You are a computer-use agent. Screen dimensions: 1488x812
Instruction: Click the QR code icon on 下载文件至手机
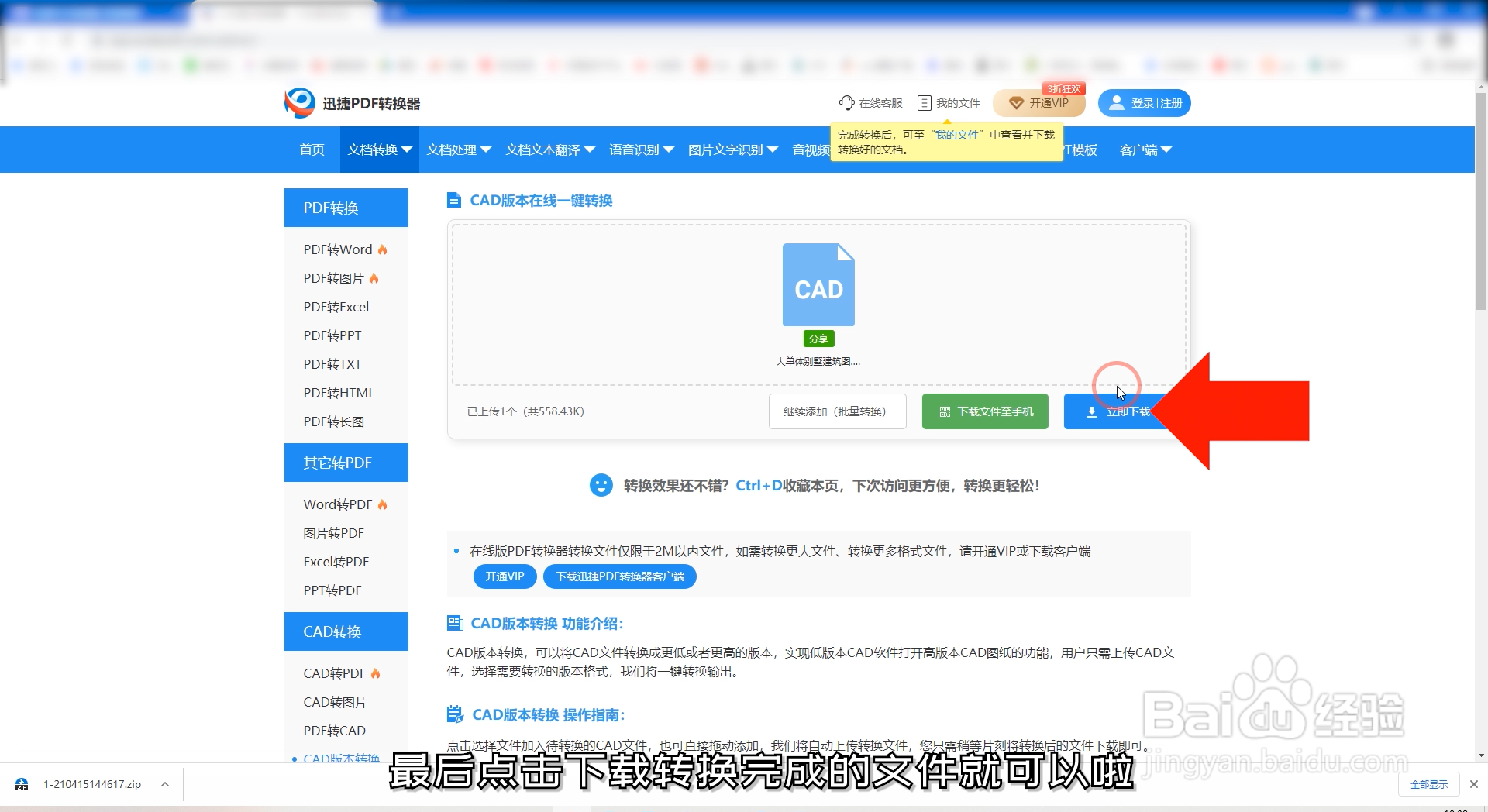[x=945, y=412]
